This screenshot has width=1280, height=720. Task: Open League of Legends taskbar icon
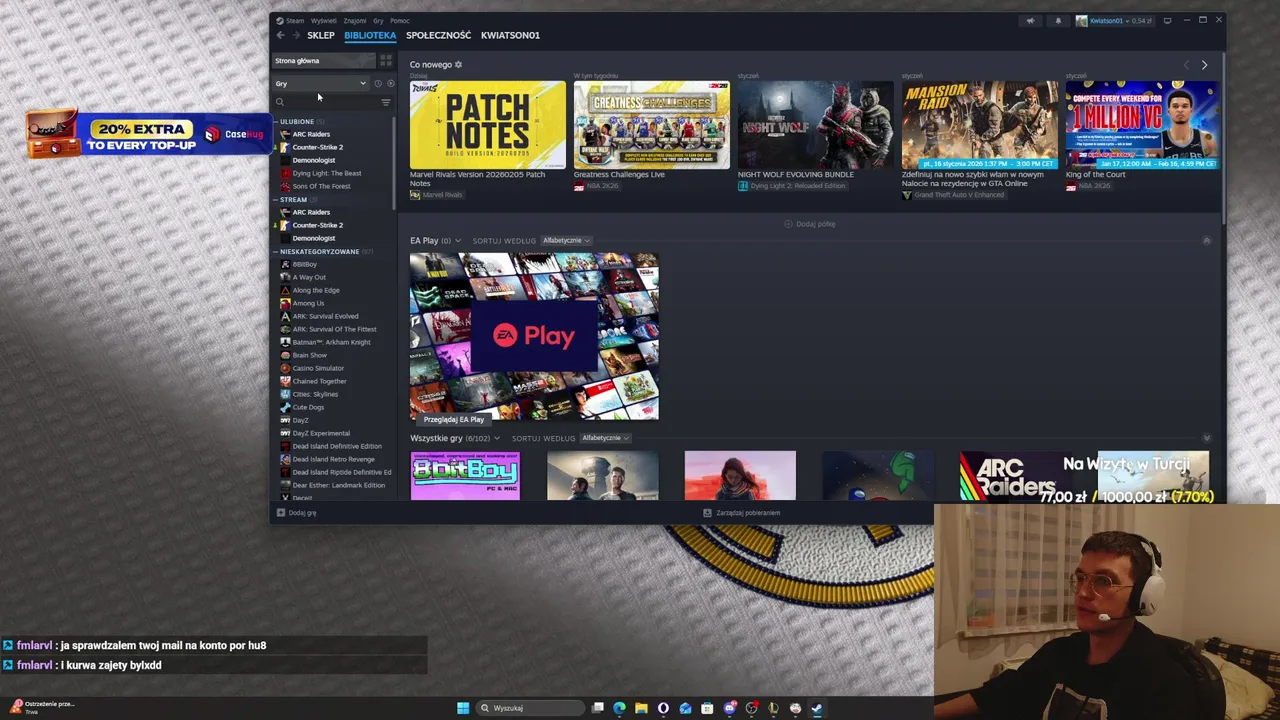pyautogui.click(x=773, y=708)
